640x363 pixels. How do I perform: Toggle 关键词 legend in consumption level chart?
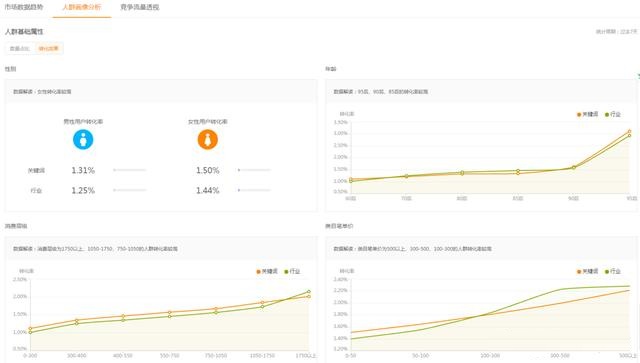pyautogui.click(x=267, y=271)
